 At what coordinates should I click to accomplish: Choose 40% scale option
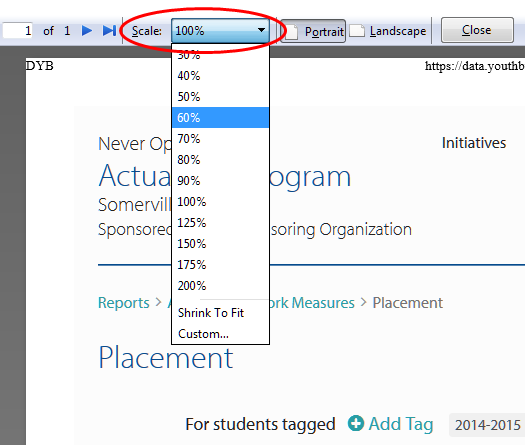click(x=220, y=76)
